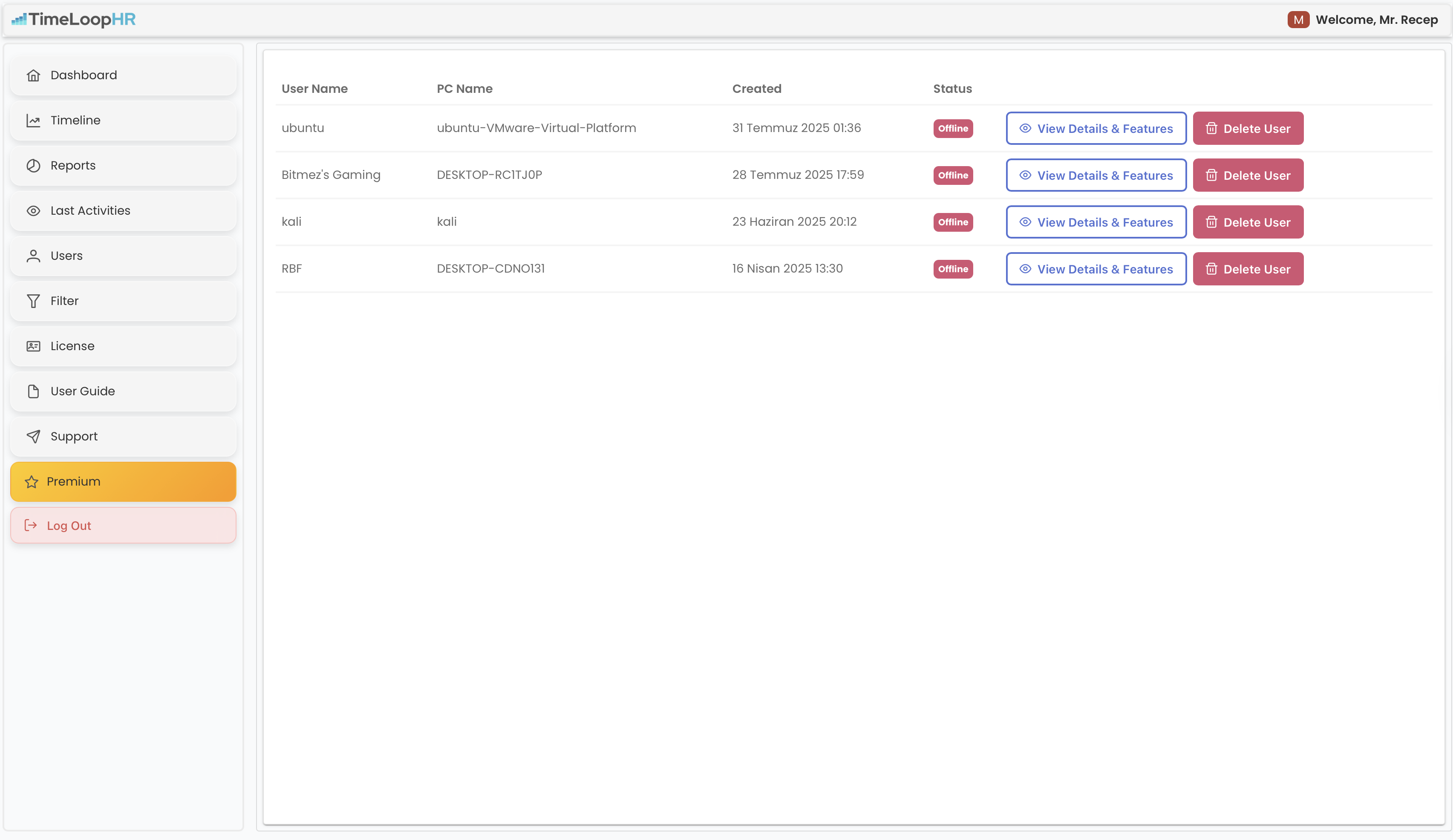
Task: Delete the Bitmez's Gaming user
Action: [1248, 175]
